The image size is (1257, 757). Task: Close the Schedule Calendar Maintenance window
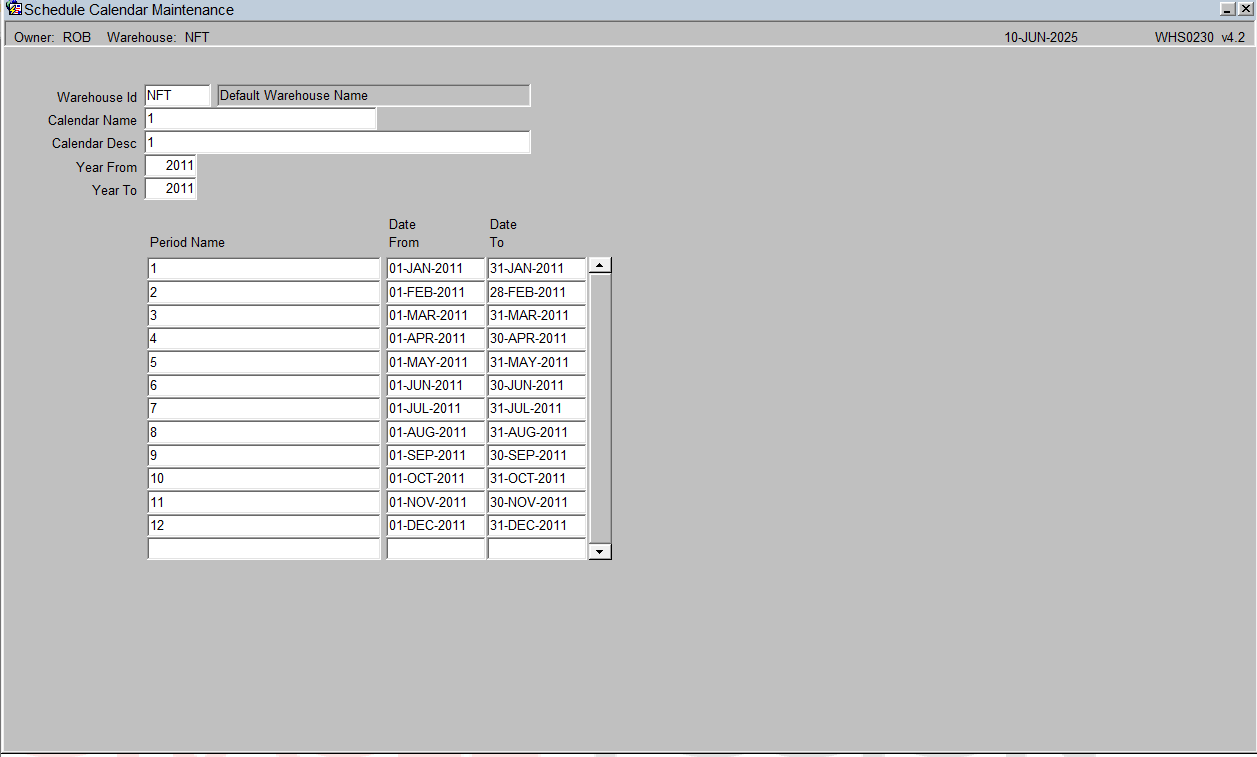[x=1245, y=8]
